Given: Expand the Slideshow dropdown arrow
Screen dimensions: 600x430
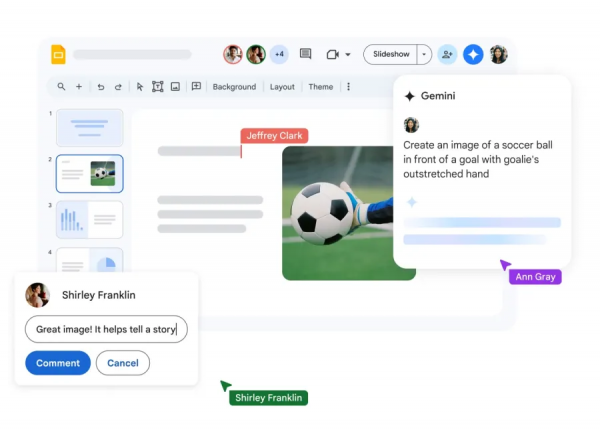Looking at the screenshot, I should coord(425,54).
